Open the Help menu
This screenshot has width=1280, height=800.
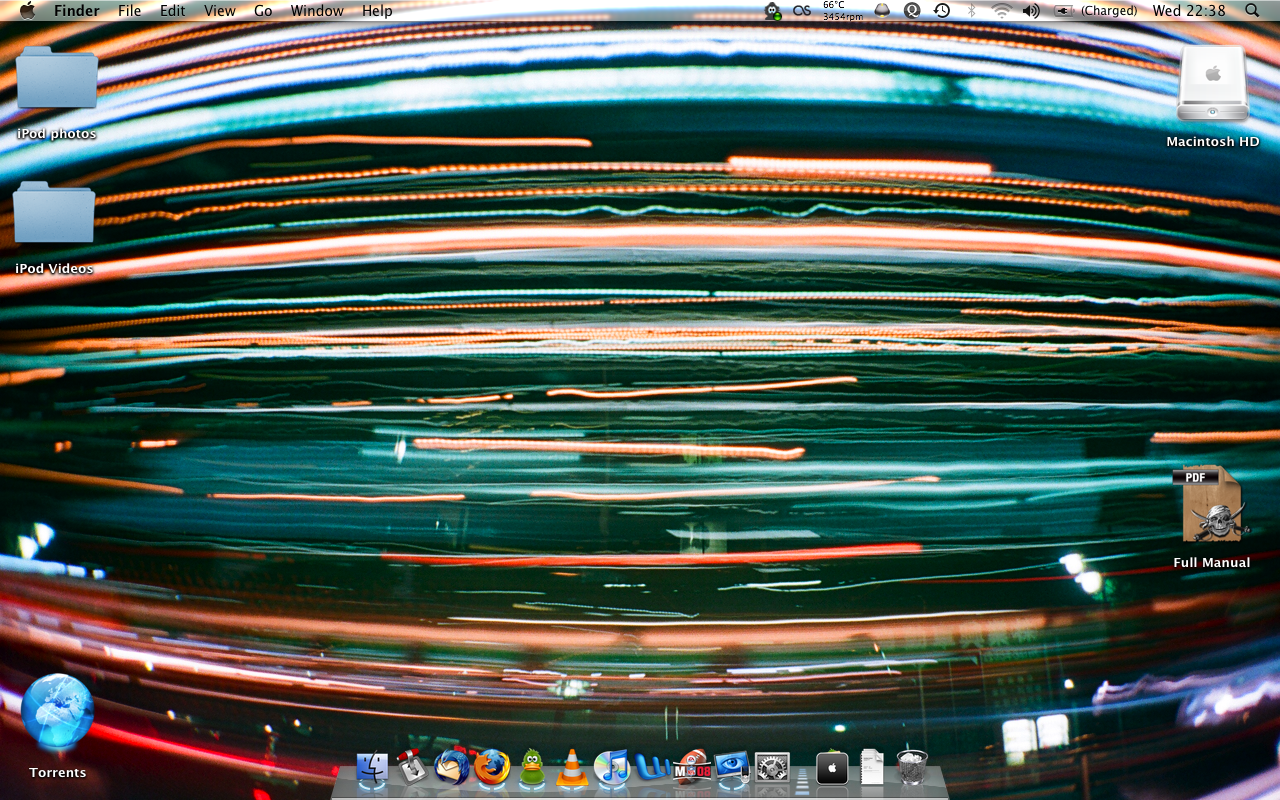[377, 11]
